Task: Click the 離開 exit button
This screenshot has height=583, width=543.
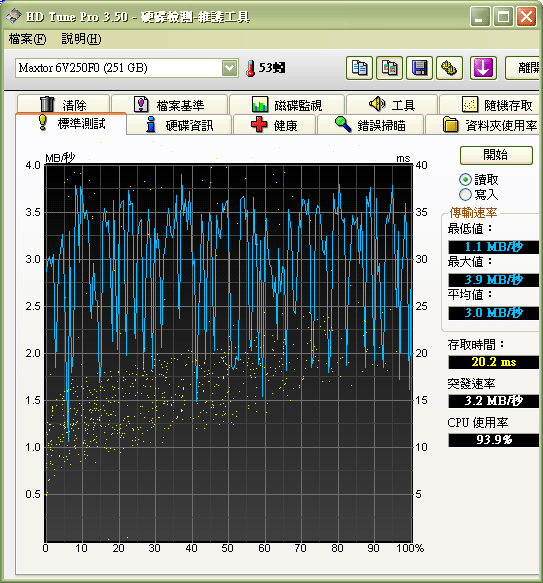Action: tap(522, 68)
